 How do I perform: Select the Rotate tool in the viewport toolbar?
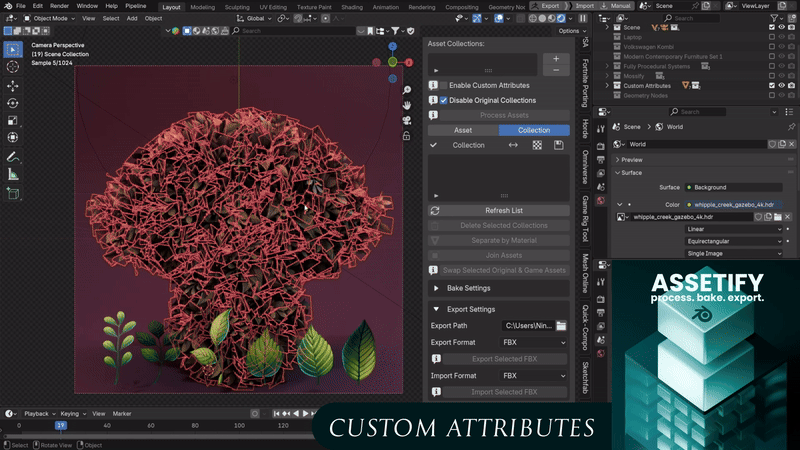(13, 102)
